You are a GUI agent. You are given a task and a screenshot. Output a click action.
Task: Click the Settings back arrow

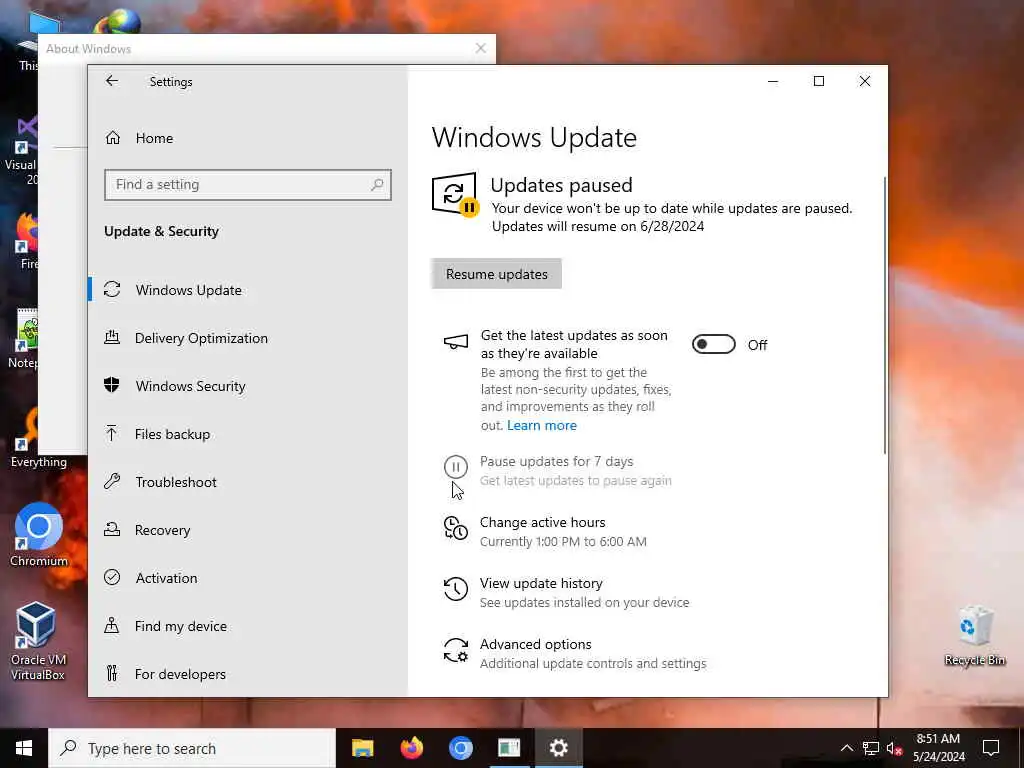click(x=112, y=81)
